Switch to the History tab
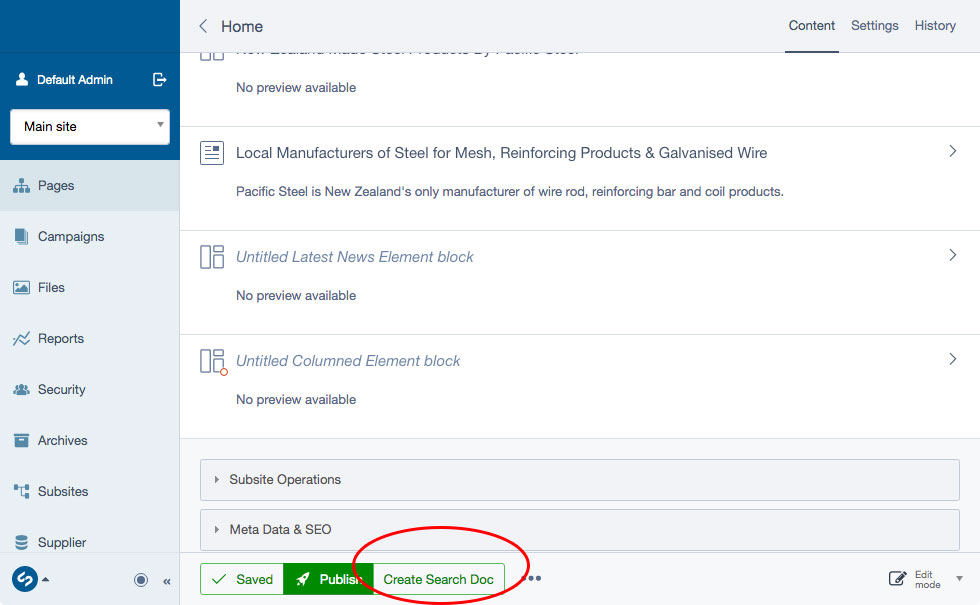This screenshot has width=980, height=605. (935, 26)
